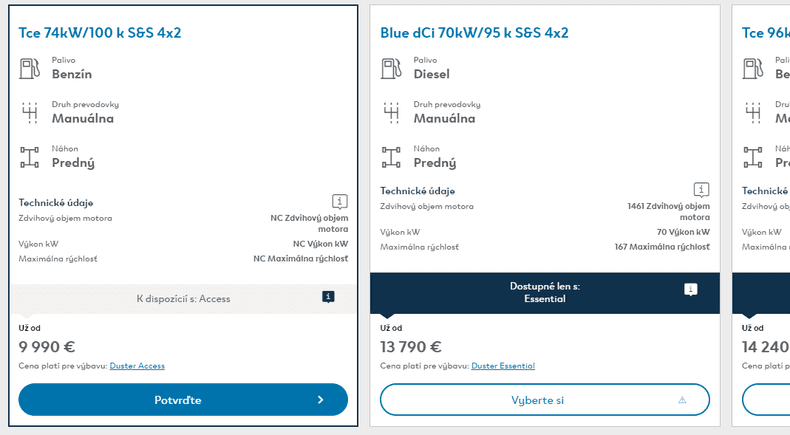Click fuel pump icon in Blue dCi card
The height and width of the screenshot is (435, 790).
pos(391,68)
